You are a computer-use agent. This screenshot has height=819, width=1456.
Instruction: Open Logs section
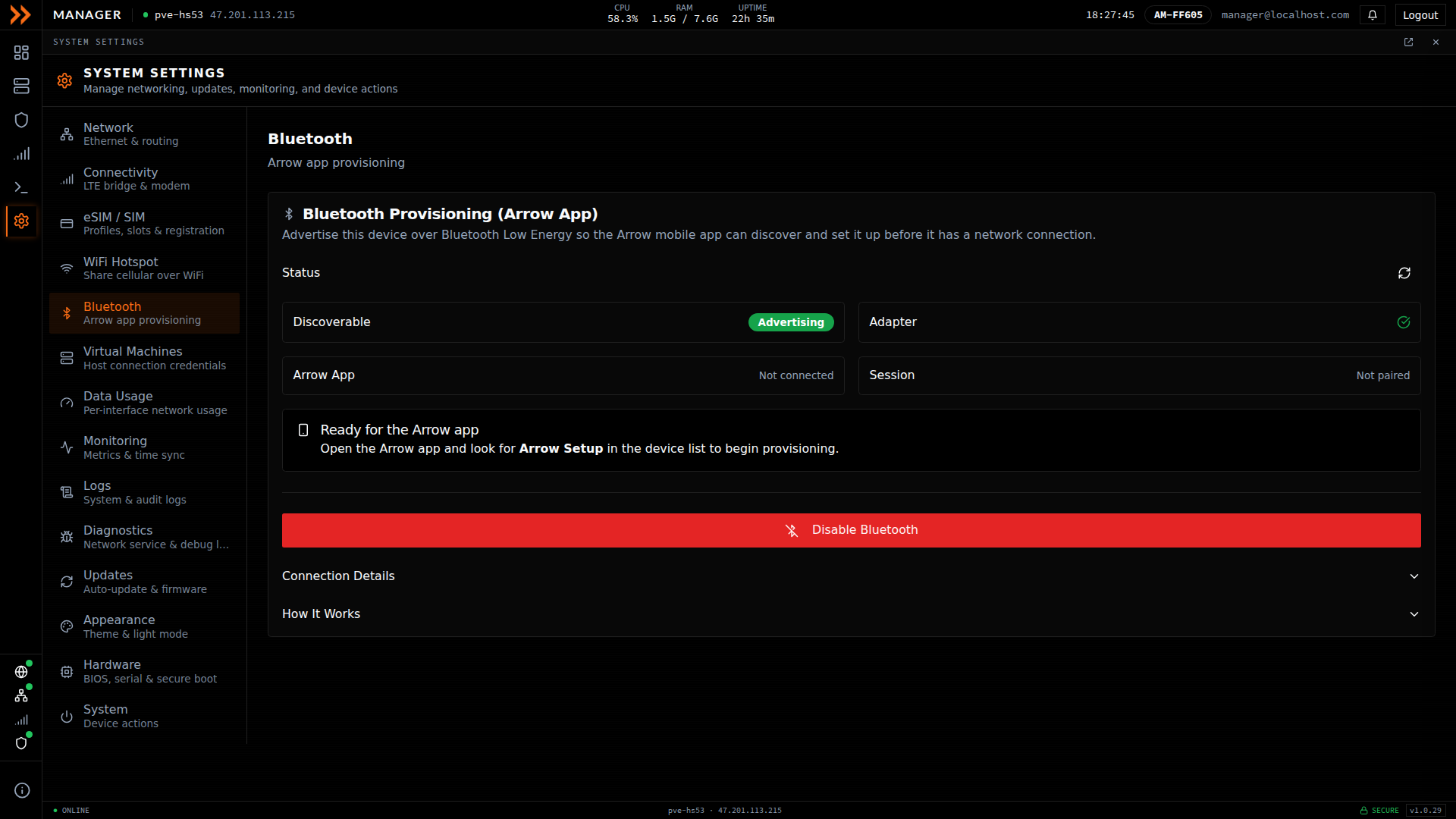point(144,492)
